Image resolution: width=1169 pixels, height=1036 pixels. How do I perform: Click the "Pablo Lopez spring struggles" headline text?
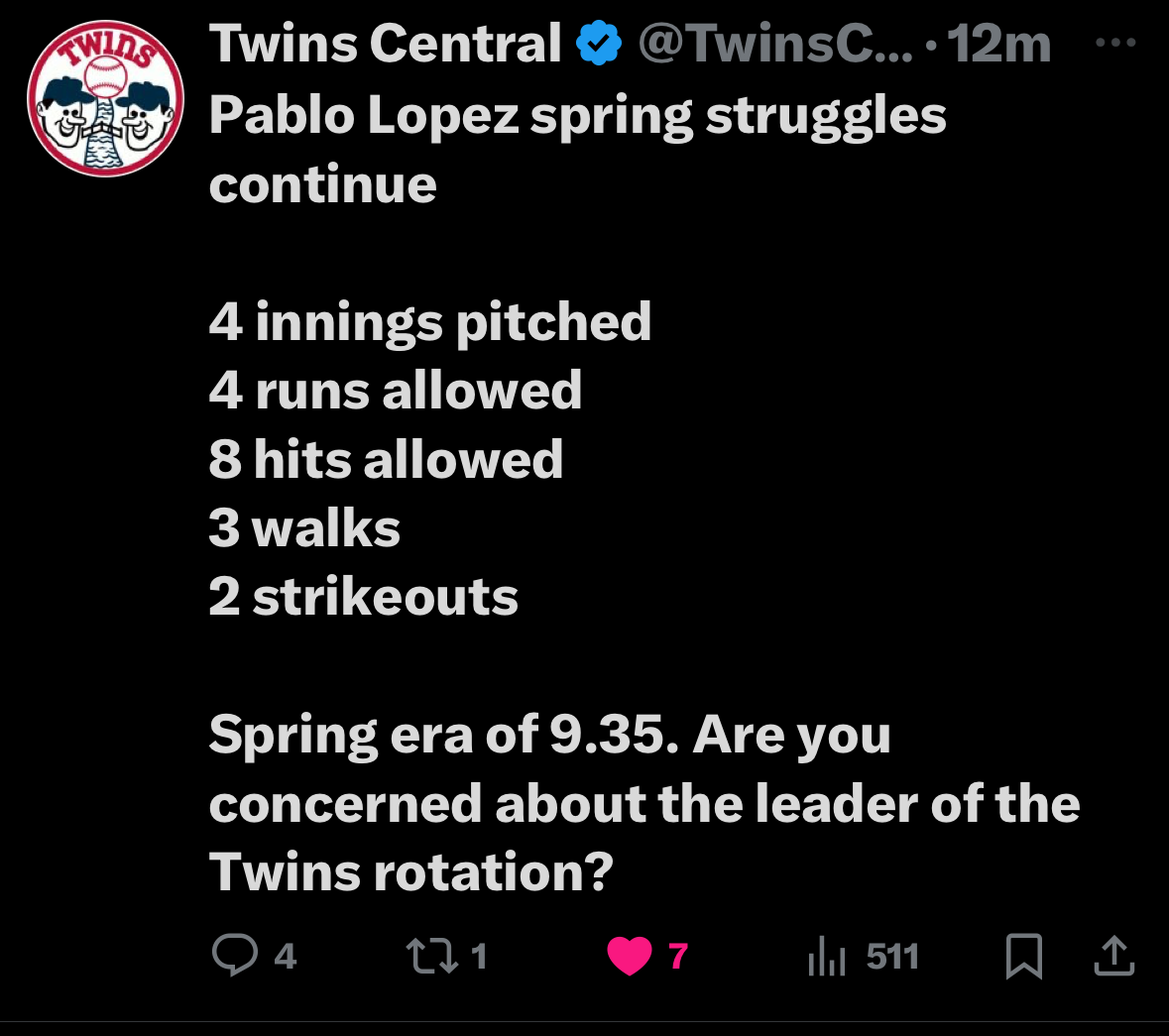[x=577, y=116]
